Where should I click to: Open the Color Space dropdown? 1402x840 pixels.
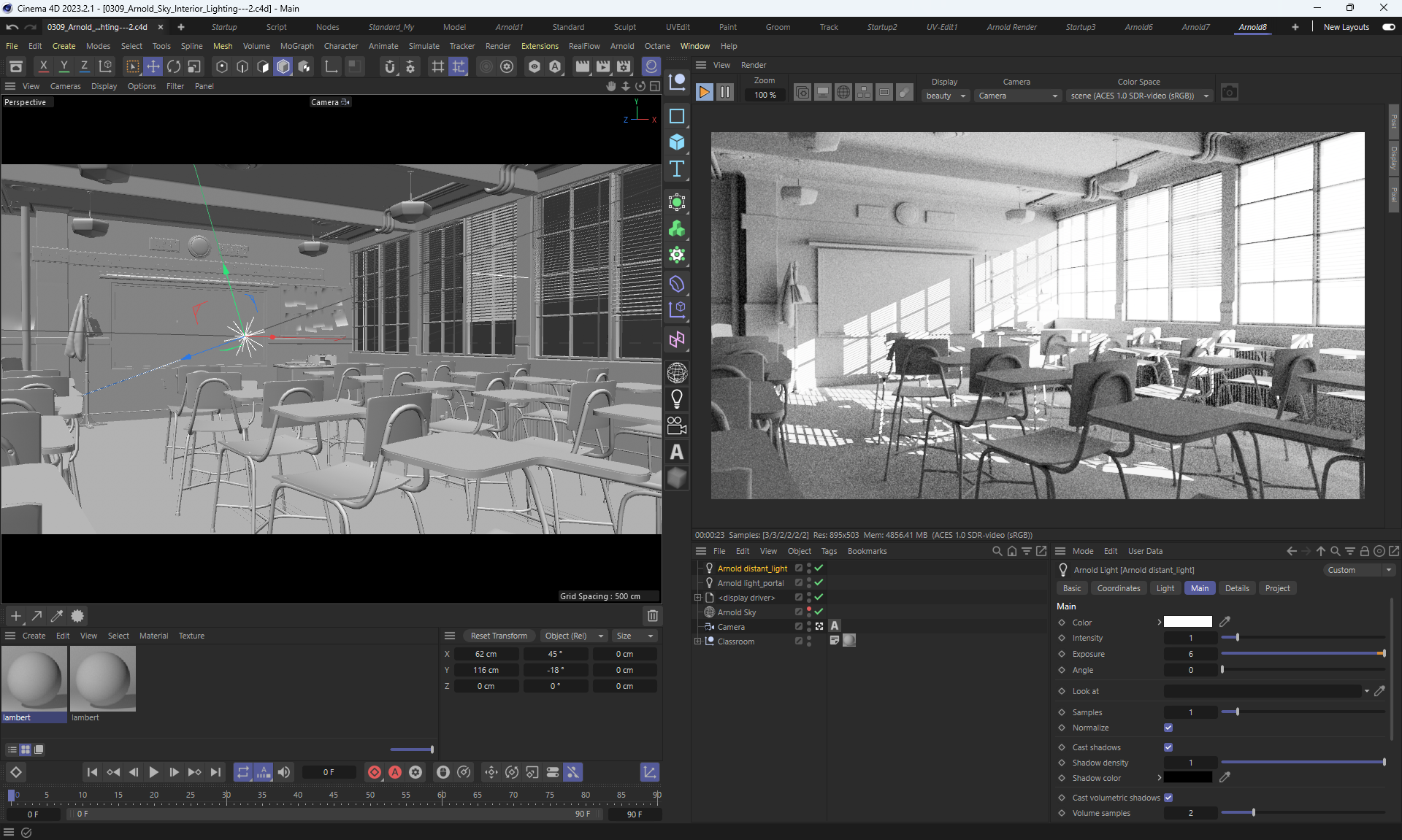point(1139,96)
